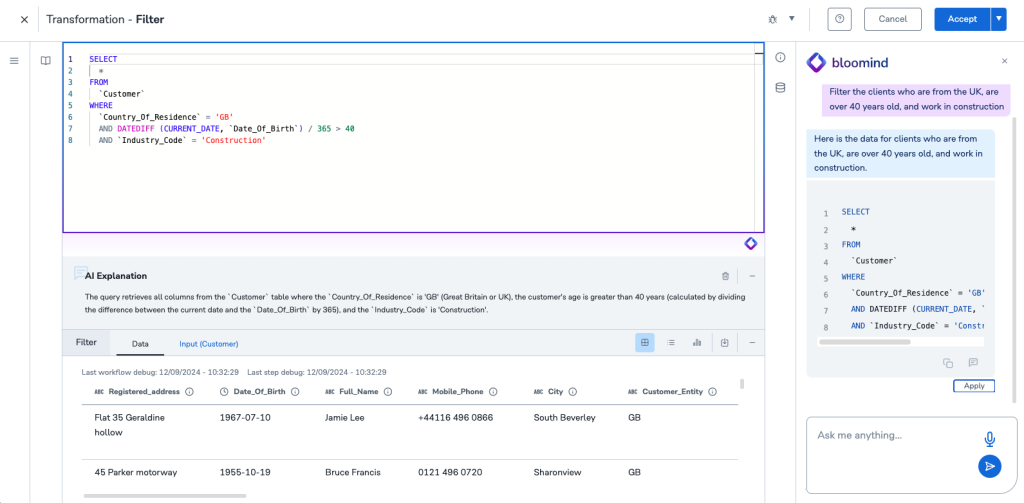
Task: Click the microphone icon in chat box
Action: point(989,439)
